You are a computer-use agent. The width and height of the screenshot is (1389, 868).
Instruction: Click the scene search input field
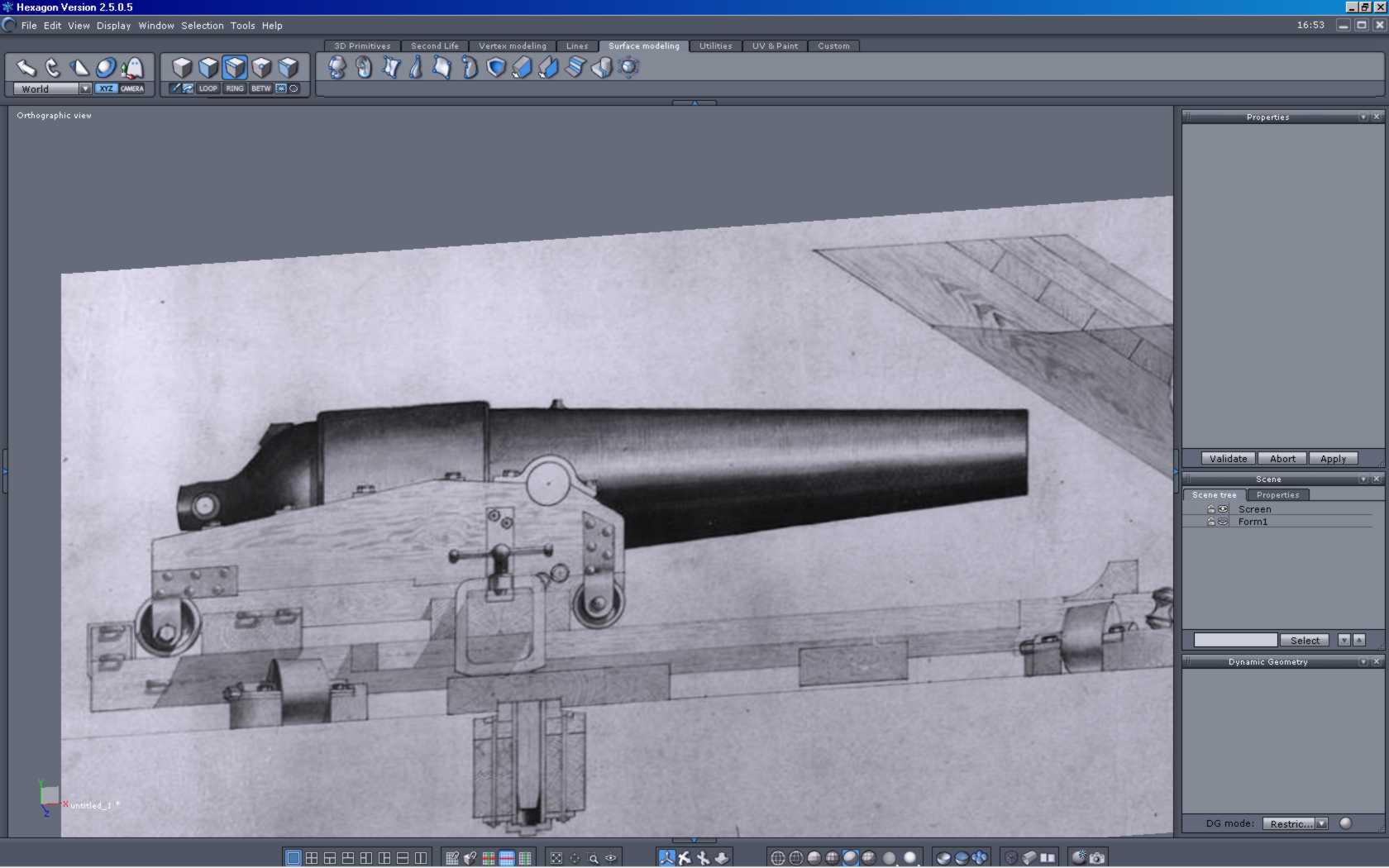[1235, 640]
